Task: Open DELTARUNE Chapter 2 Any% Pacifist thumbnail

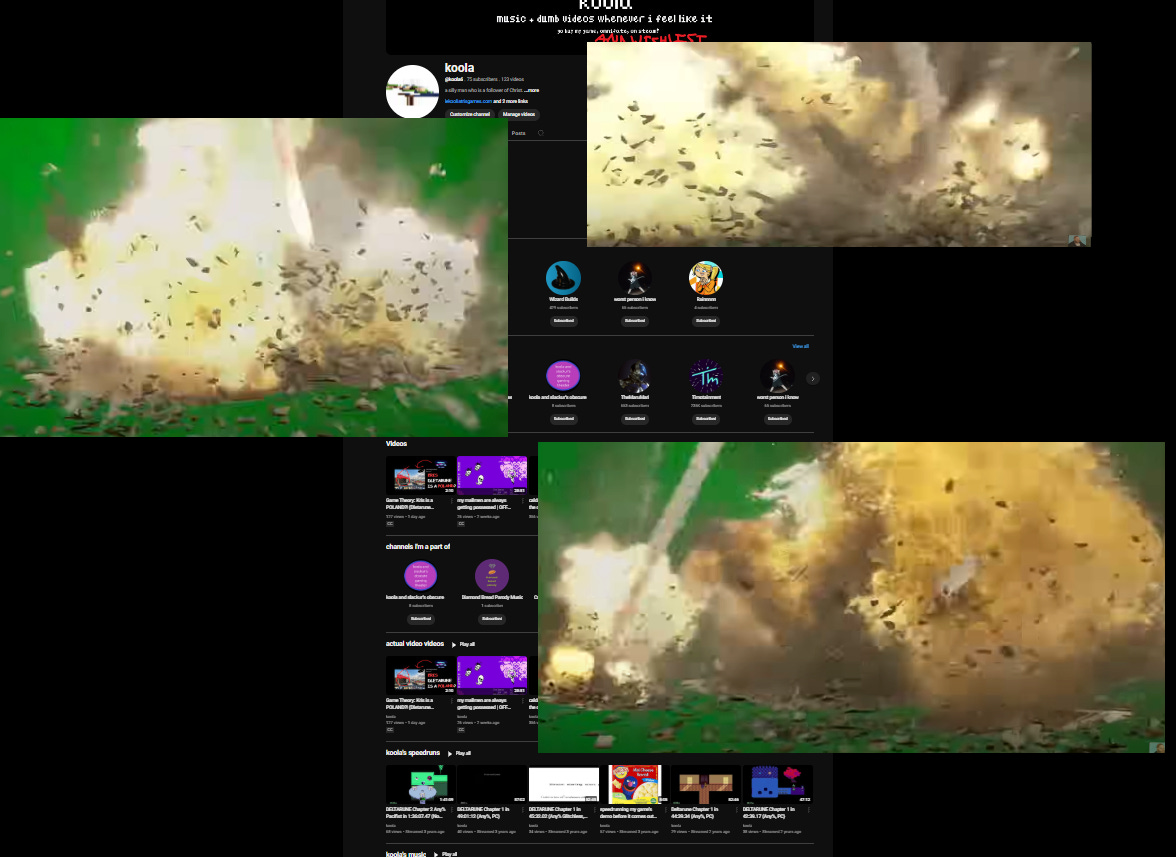Action: pyautogui.click(x=421, y=784)
